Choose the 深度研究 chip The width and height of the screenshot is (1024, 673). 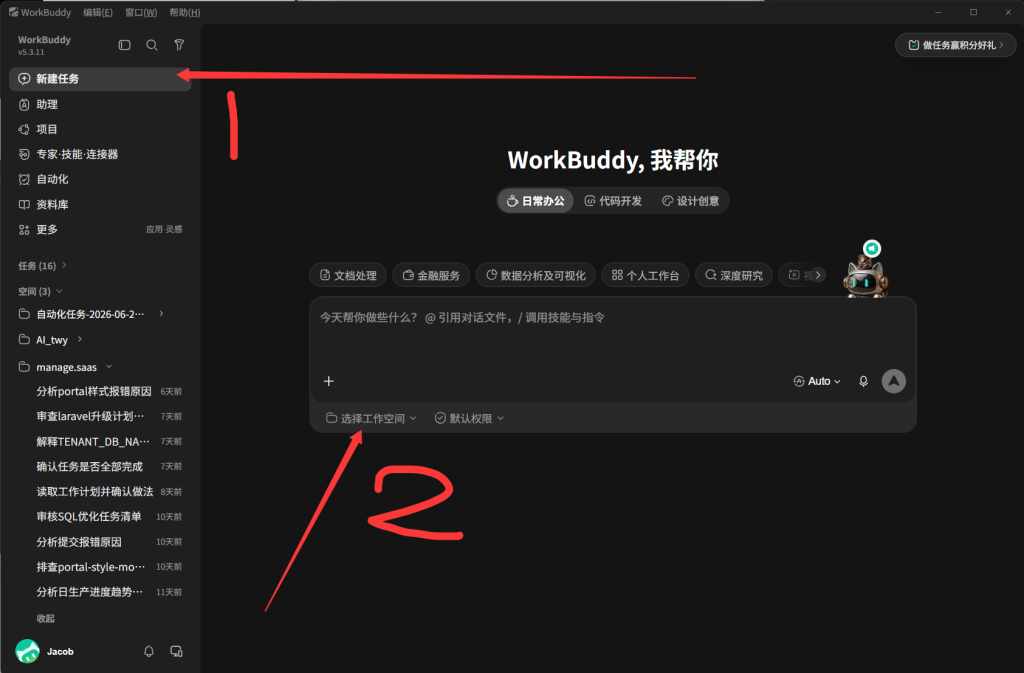point(734,275)
